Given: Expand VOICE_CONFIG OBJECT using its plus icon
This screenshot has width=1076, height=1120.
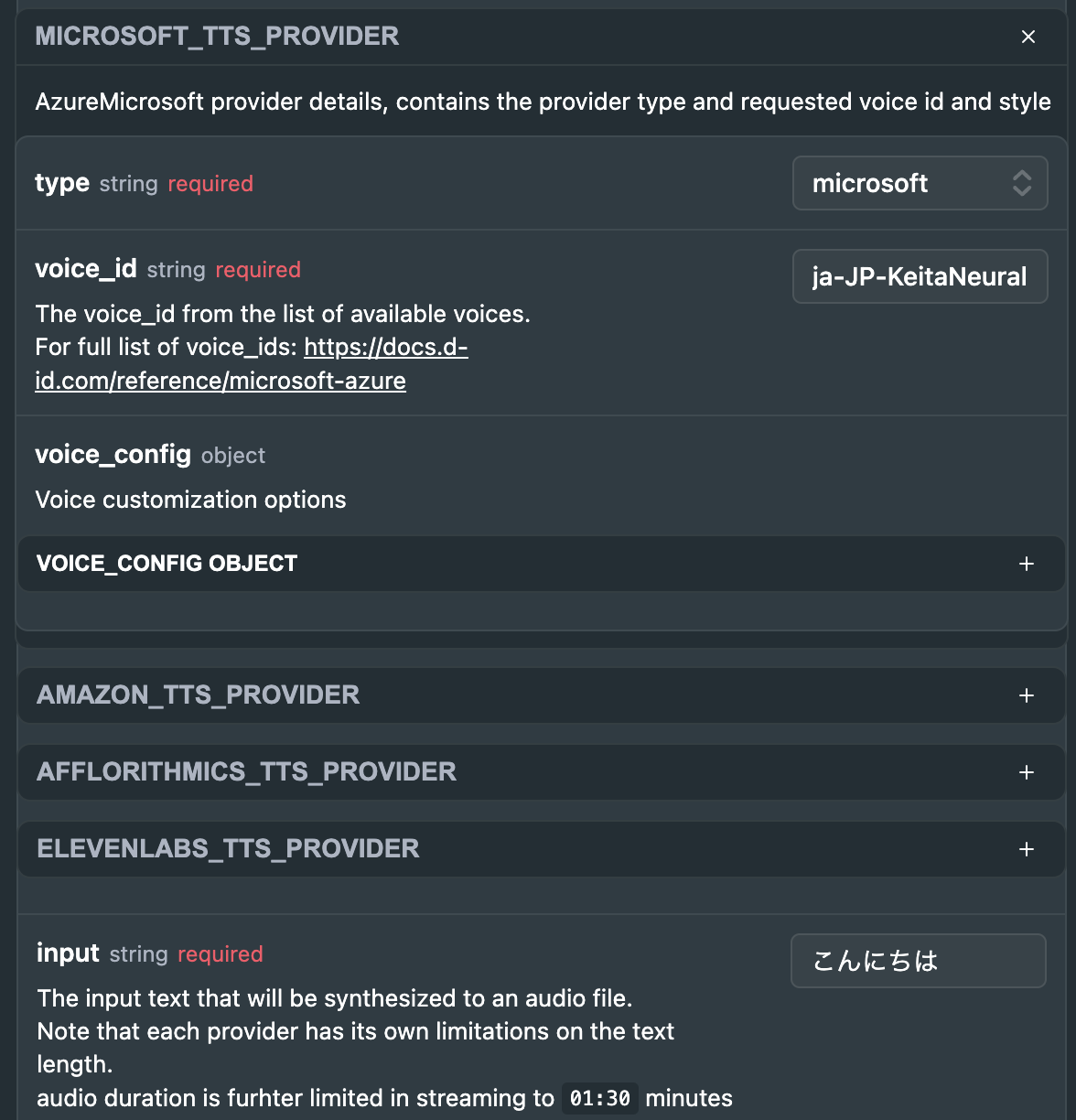Looking at the screenshot, I should [1027, 564].
